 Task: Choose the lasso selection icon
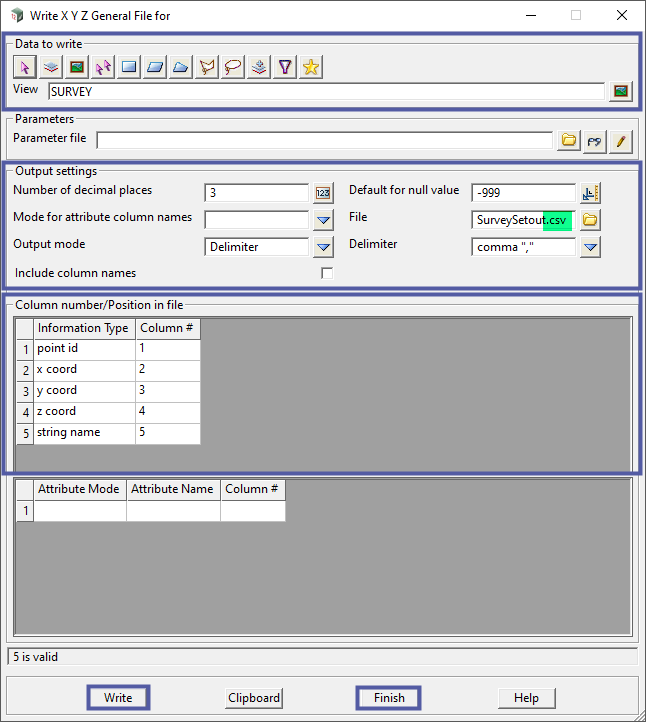tap(233, 67)
